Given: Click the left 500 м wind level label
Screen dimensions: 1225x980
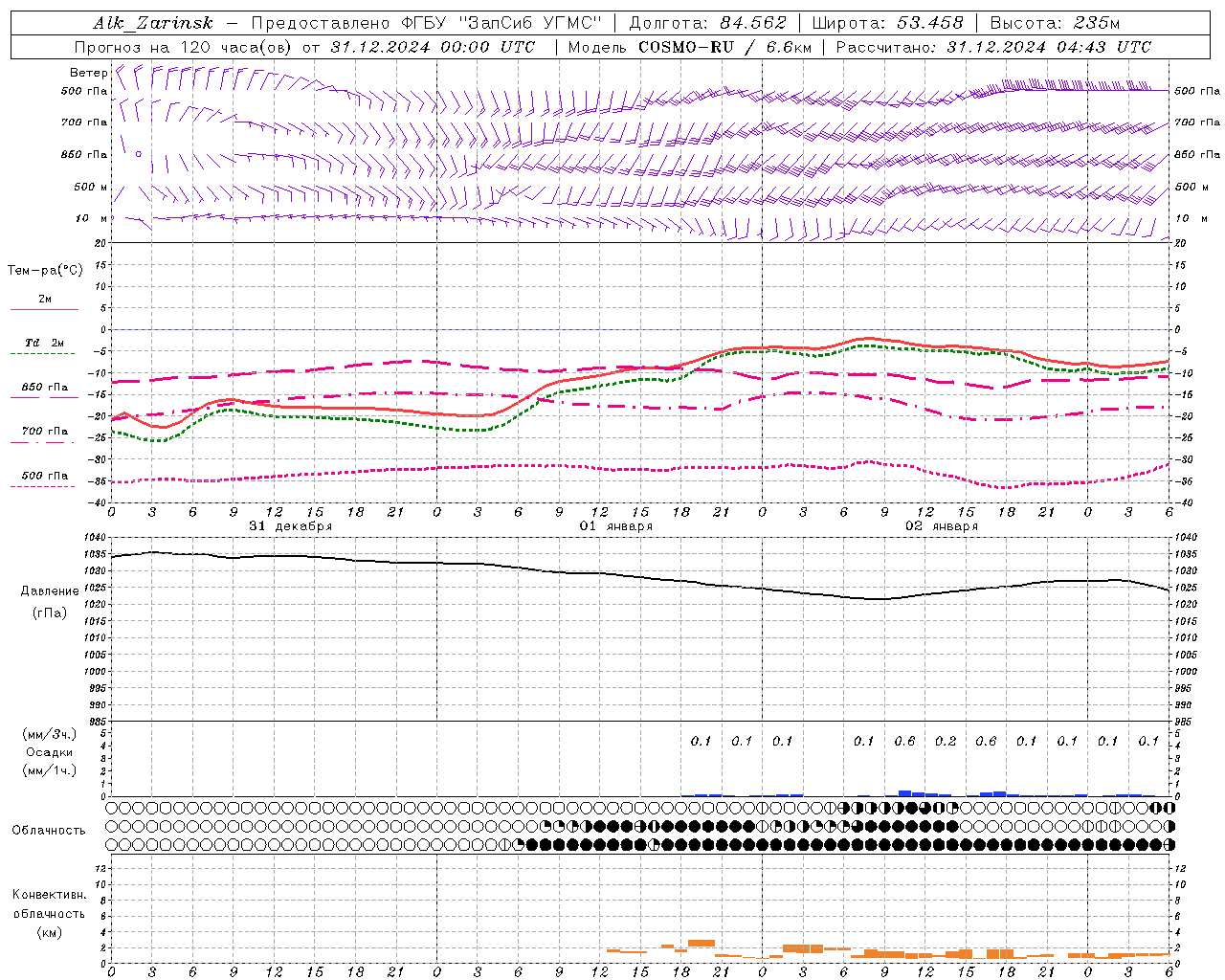Looking at the screenshot, I should [x=91, y=187].
